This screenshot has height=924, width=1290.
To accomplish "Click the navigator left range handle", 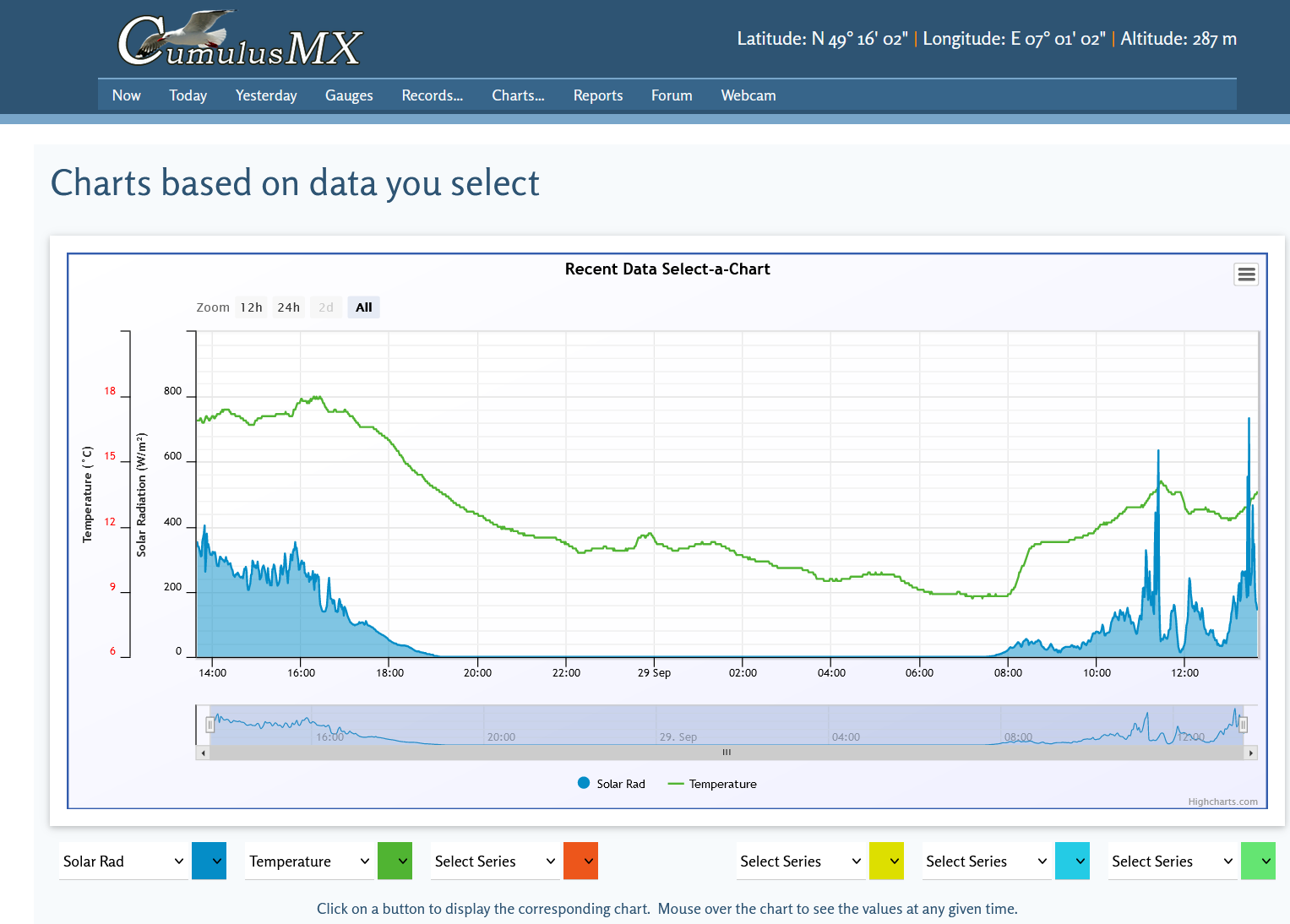I will [210, 725].
